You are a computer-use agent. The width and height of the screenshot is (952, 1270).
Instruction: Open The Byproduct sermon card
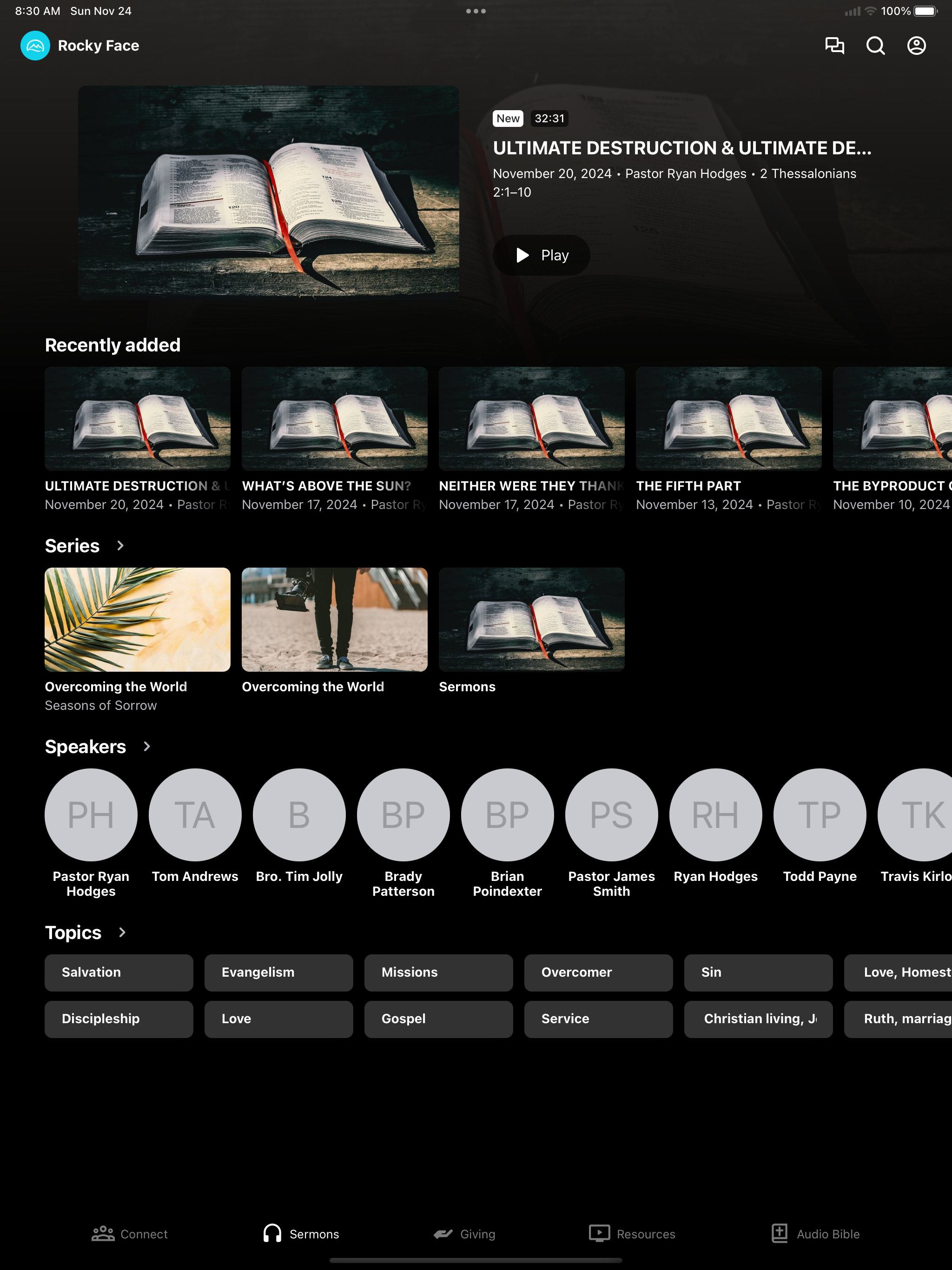[x=892, y=439]
